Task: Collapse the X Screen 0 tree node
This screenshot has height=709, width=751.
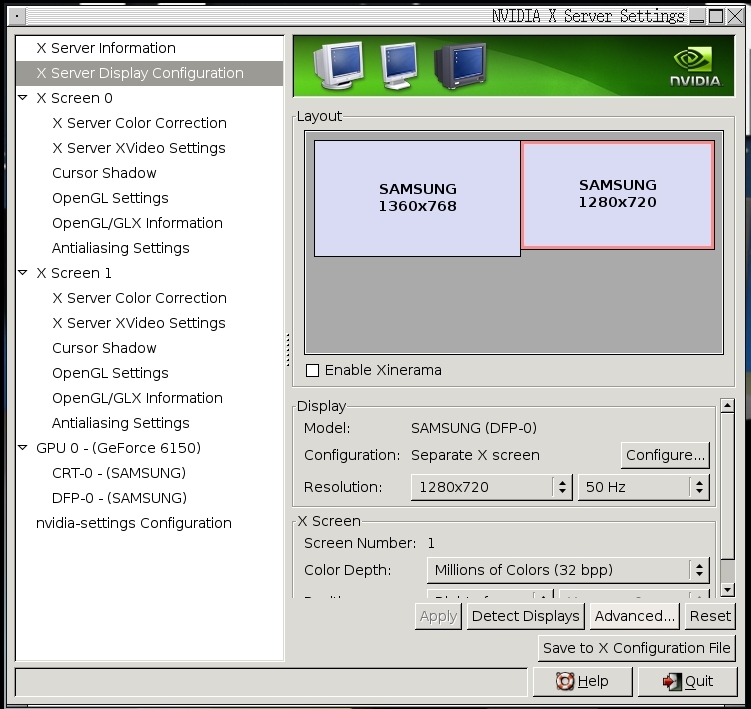Action: click(x=23, y=98)
